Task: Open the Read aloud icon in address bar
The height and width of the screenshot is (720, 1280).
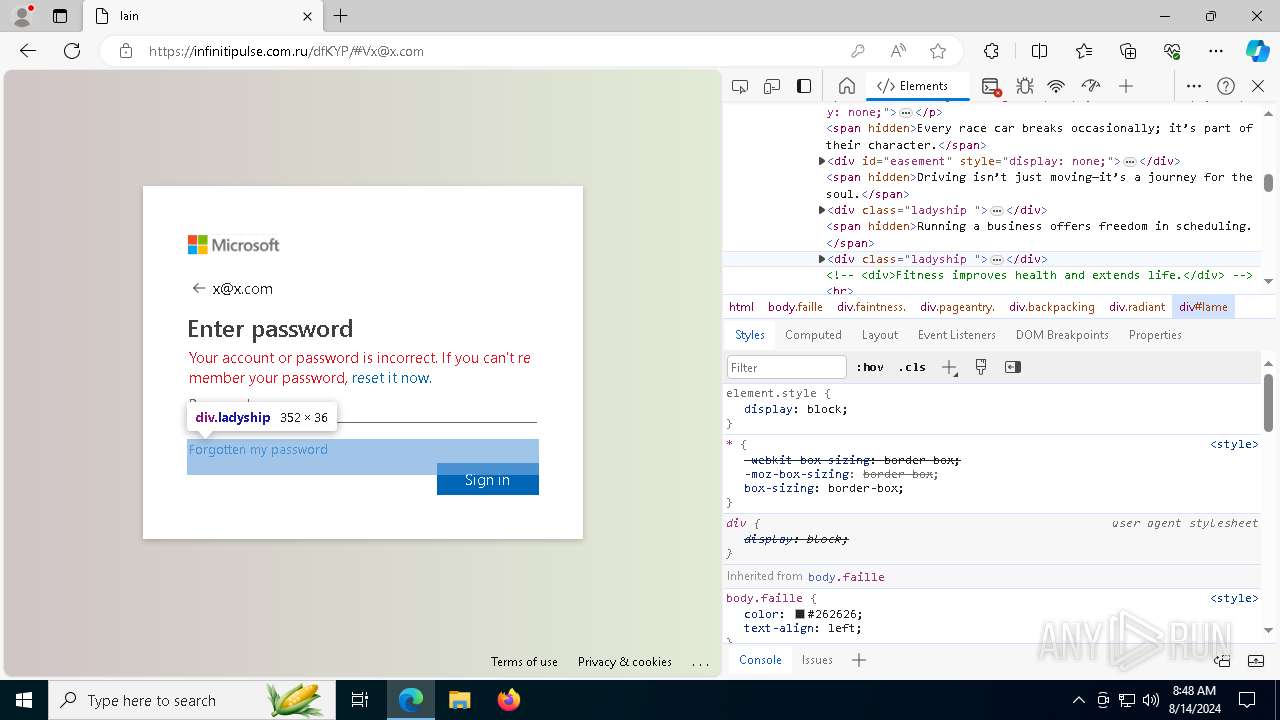Action: (898, 51)
